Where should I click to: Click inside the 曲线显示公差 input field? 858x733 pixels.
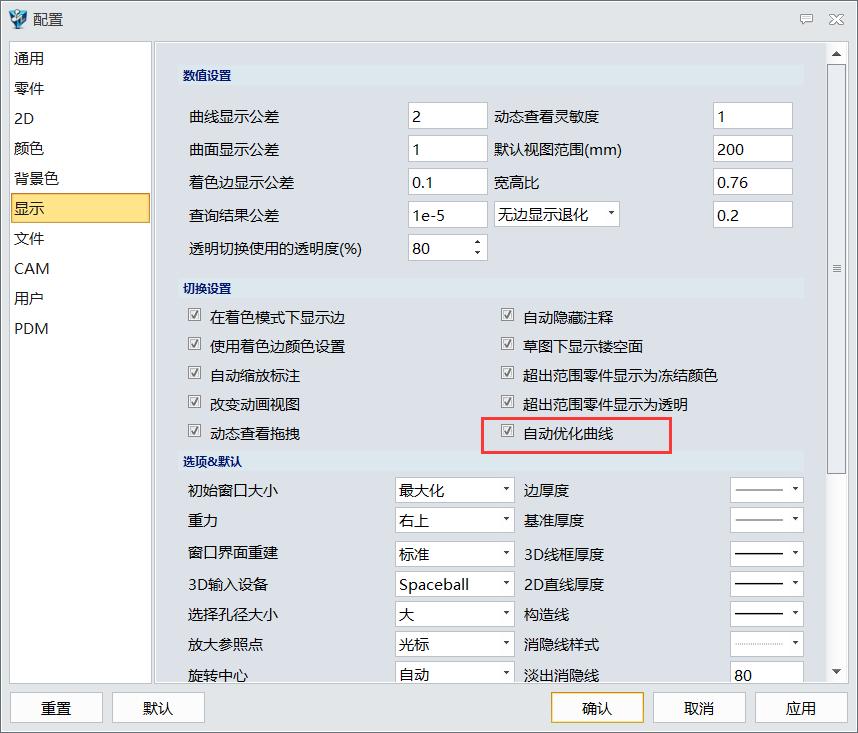click(x=445, y=114)
